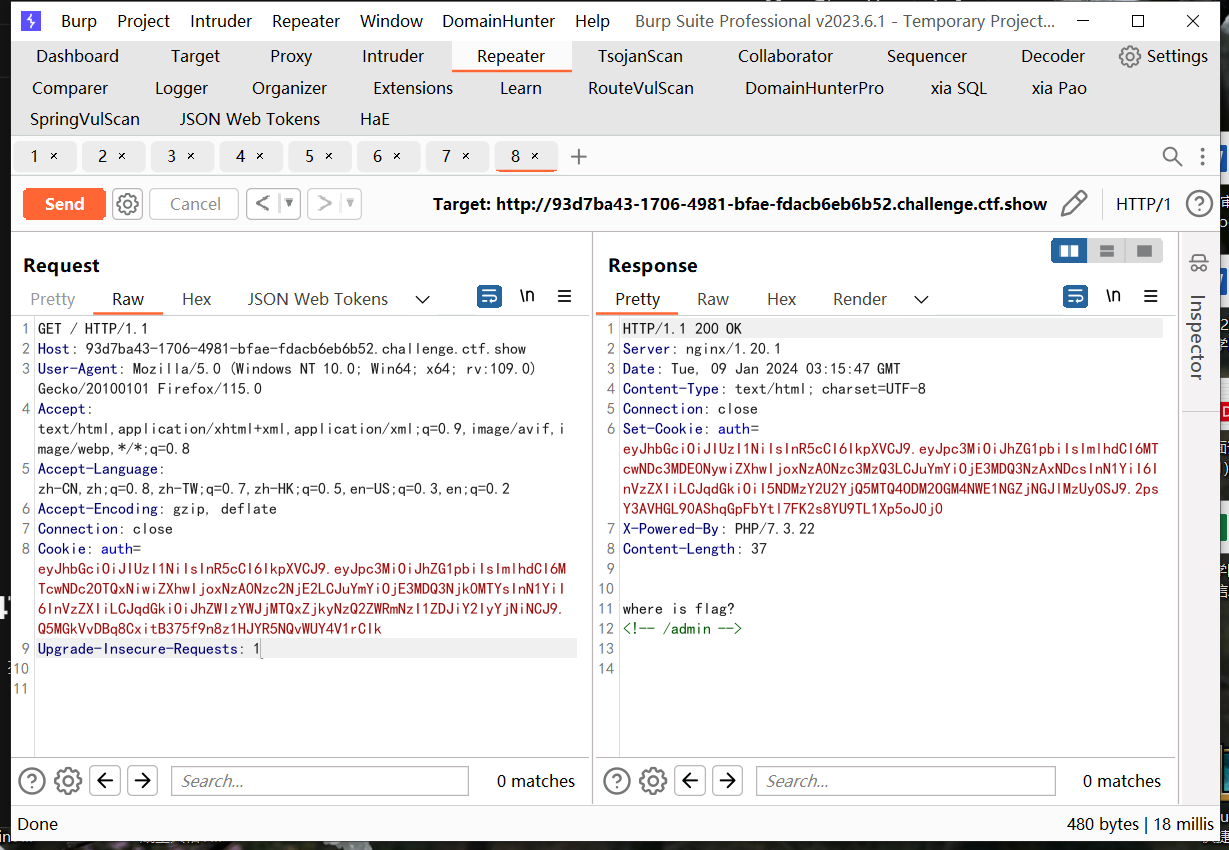Open the Proxy tool tab

291,56
